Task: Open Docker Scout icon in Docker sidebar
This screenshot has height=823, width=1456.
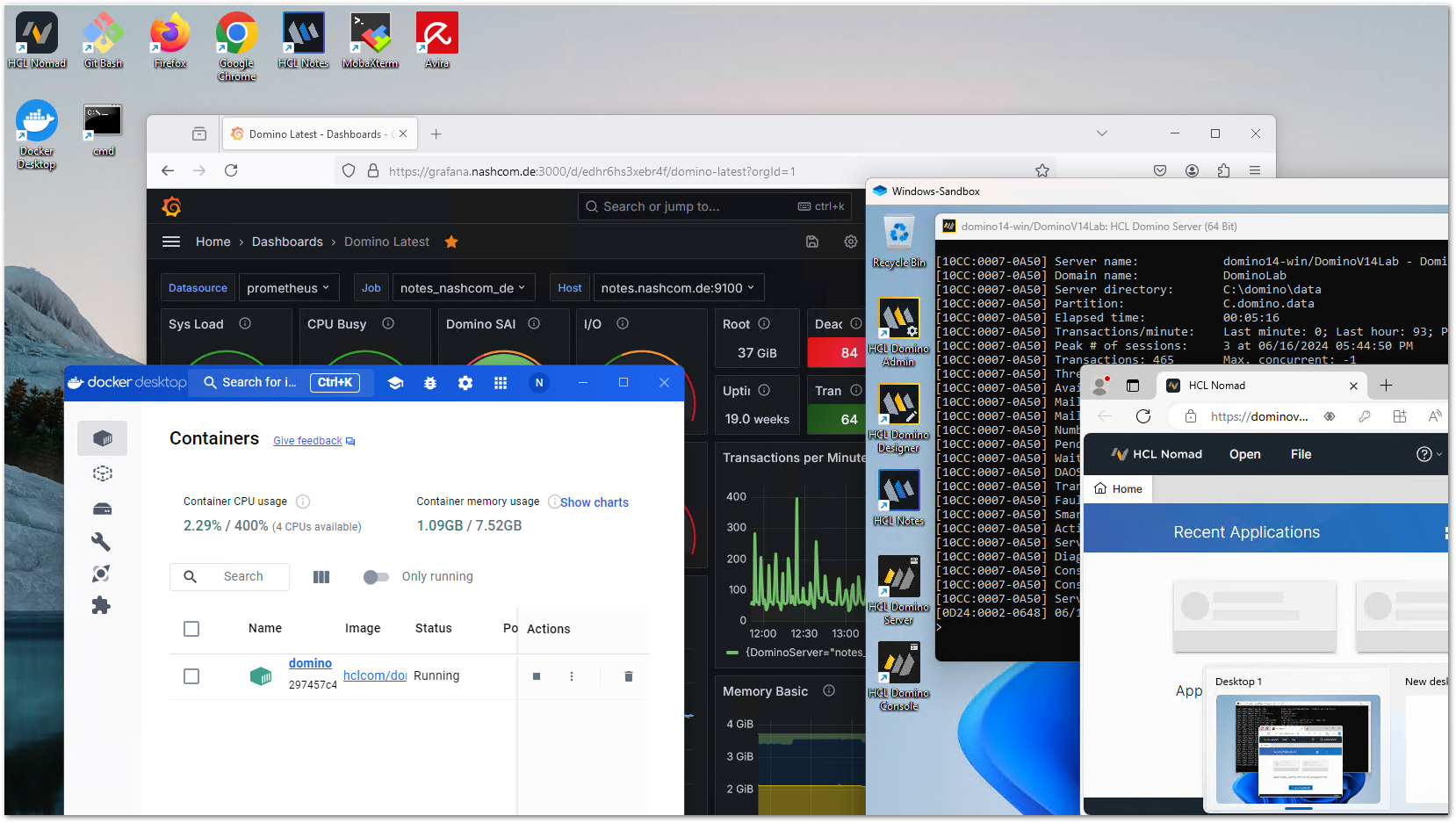Action: pyautogui.click(x=101, y=574)
